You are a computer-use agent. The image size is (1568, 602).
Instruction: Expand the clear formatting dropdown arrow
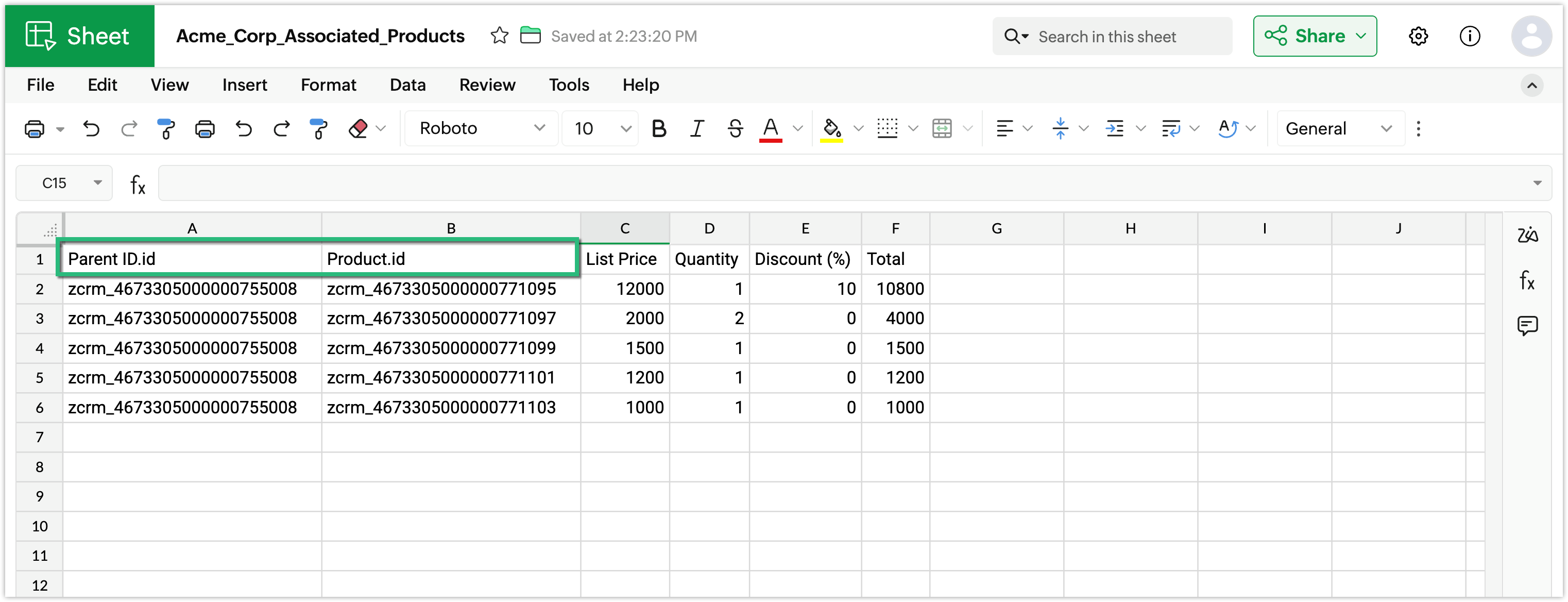click(381, 128)
